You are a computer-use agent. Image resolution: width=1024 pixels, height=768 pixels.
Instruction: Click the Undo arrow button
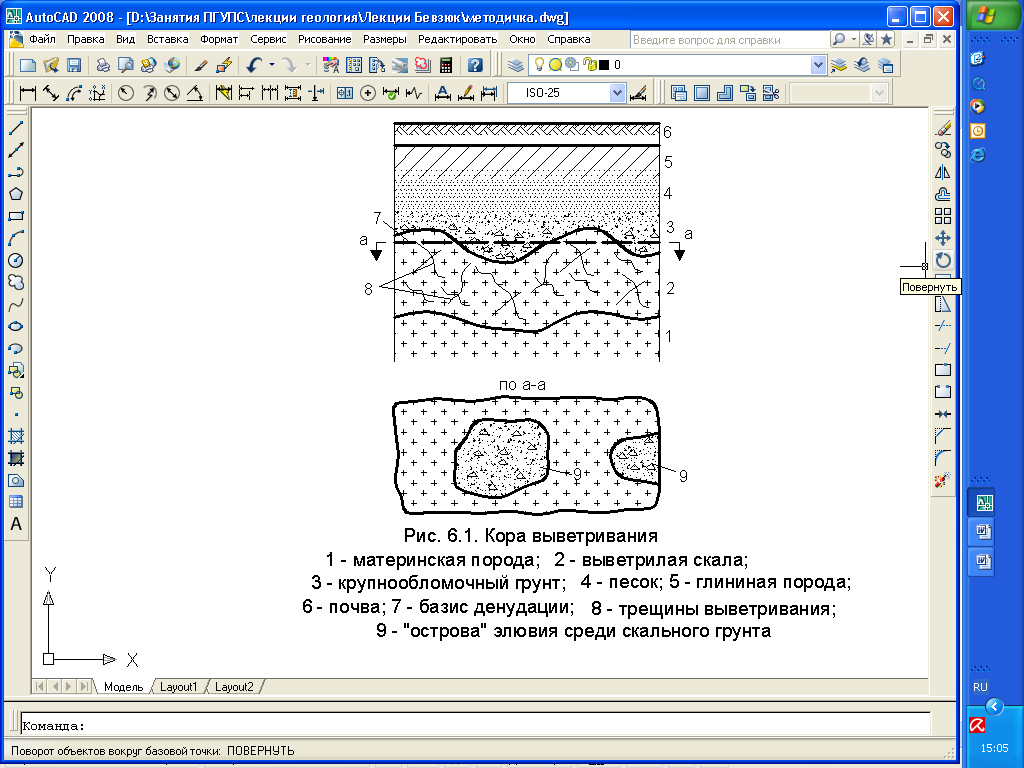pyautogui.click(x=255, y=65)
